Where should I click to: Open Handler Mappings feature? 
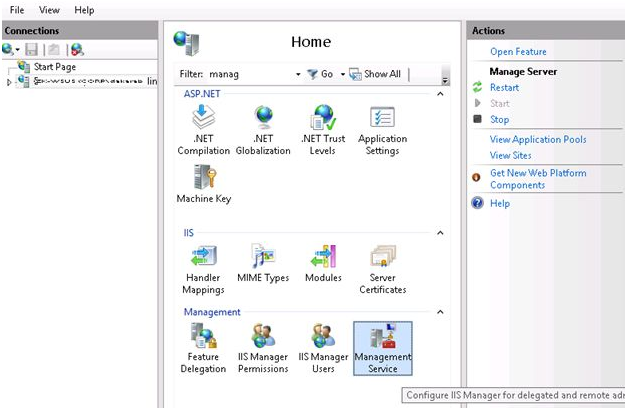point(203,269)
